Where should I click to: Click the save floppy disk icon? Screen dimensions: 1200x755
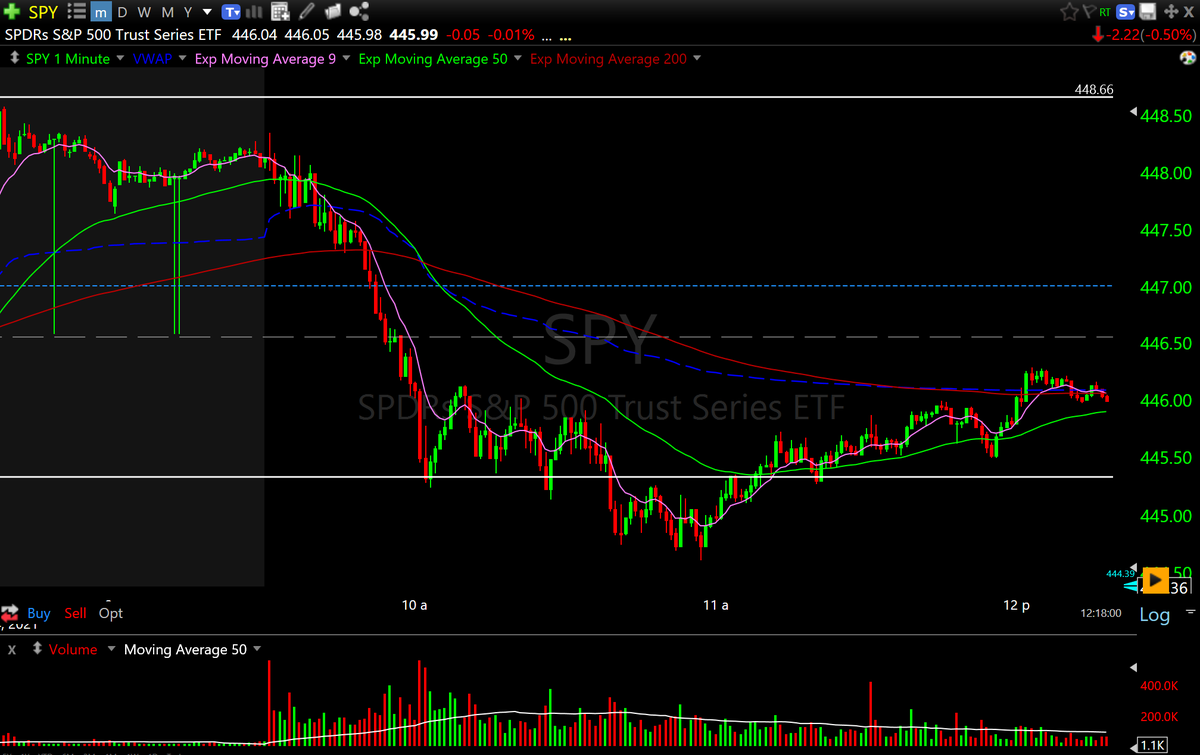pyautogui.click(x=1149, y=12)
